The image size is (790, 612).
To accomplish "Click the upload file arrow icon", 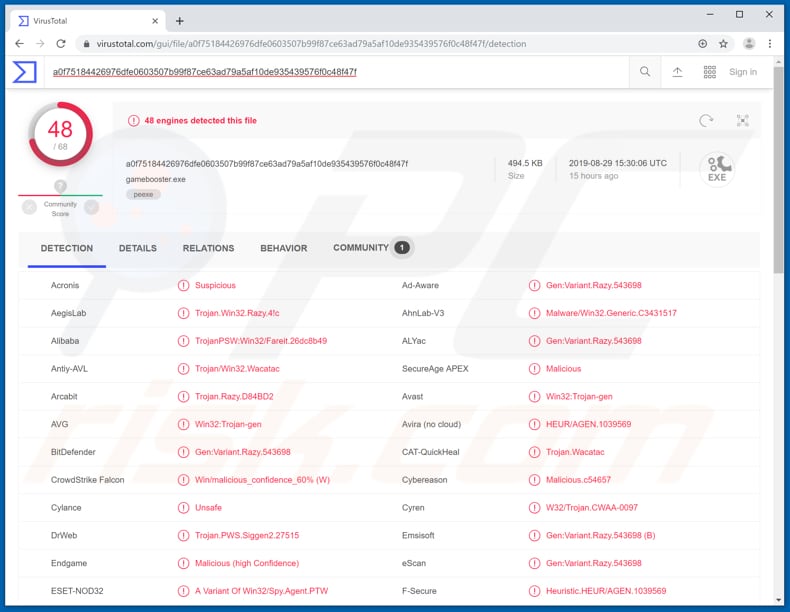I will point(677,72).
